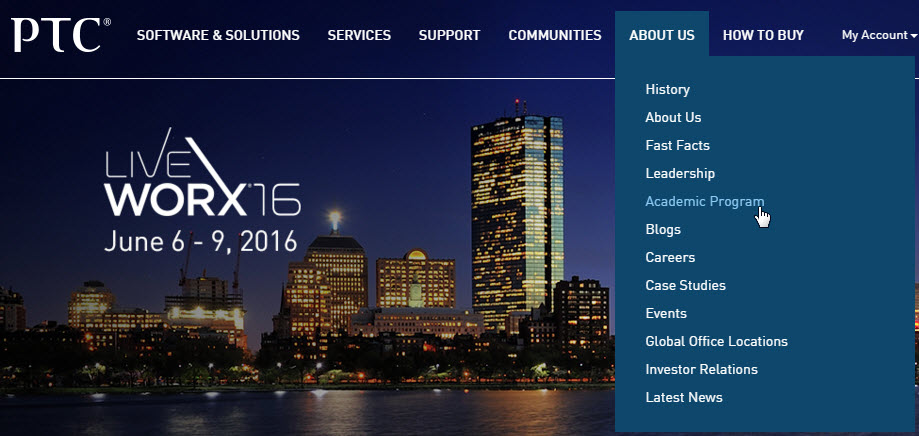The image size is (919, 436).
Task: Click the LiveWorx 16 banner logo
Action: 203,173
